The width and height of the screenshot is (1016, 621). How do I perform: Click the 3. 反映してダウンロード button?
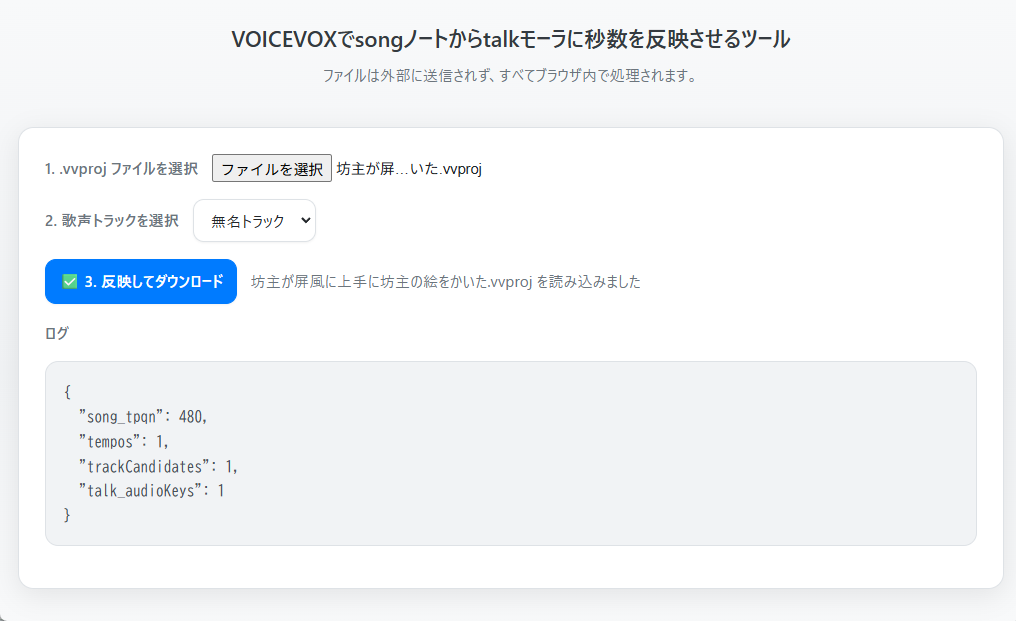click(141, 281)
